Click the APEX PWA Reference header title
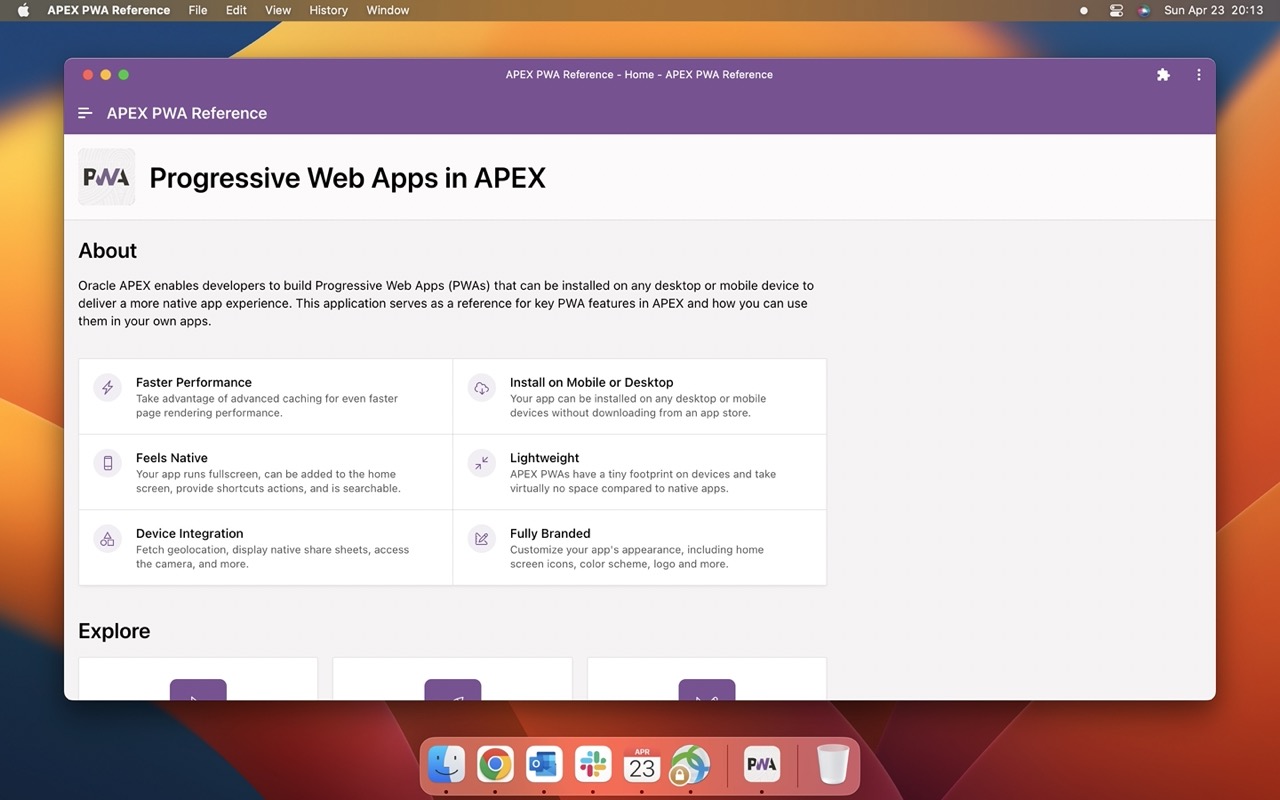The image size is (1280, 800). pyautogui.click(x=187, y=113)
